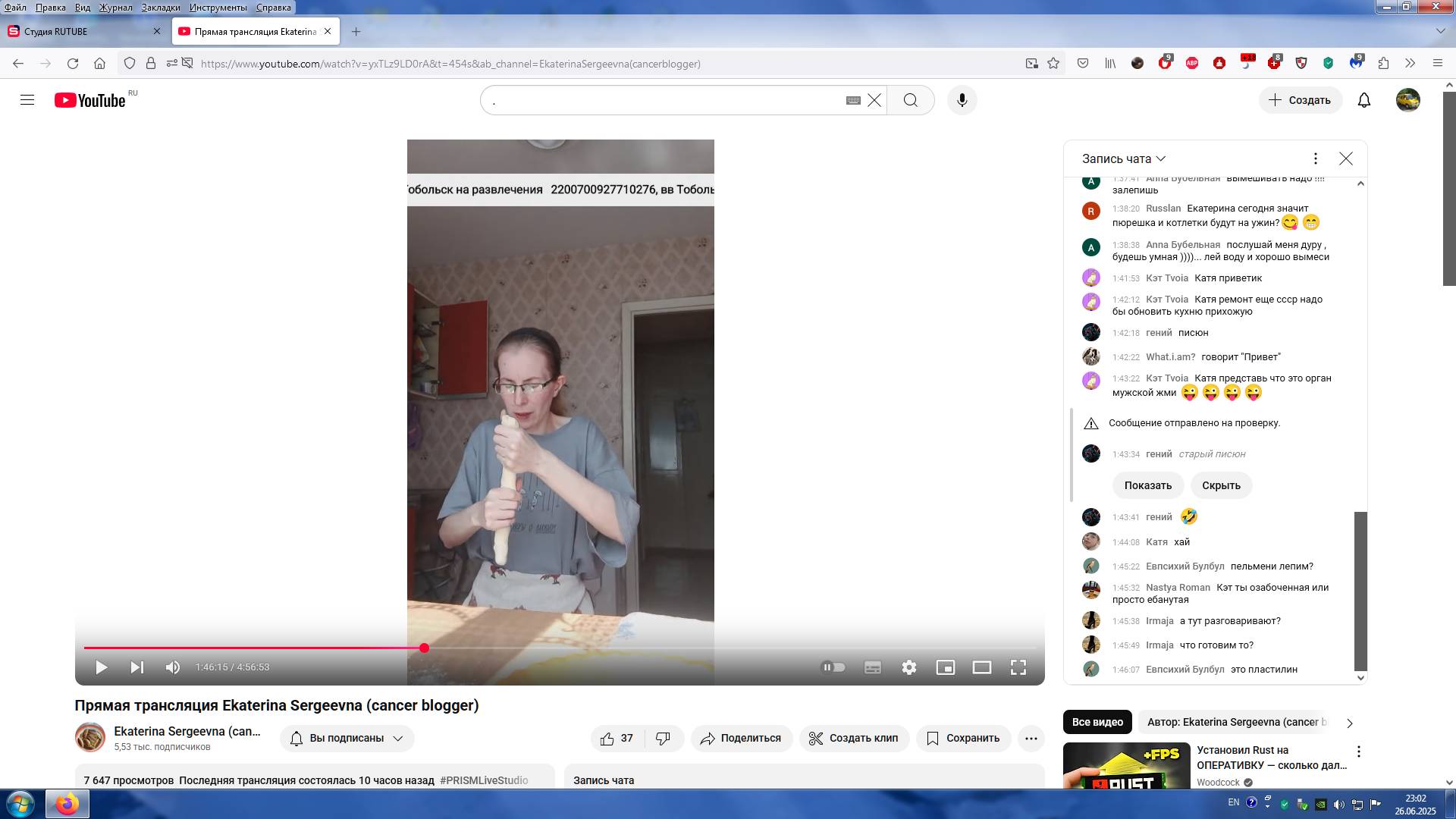Start voice search with microphone

(x=962, y=100)
